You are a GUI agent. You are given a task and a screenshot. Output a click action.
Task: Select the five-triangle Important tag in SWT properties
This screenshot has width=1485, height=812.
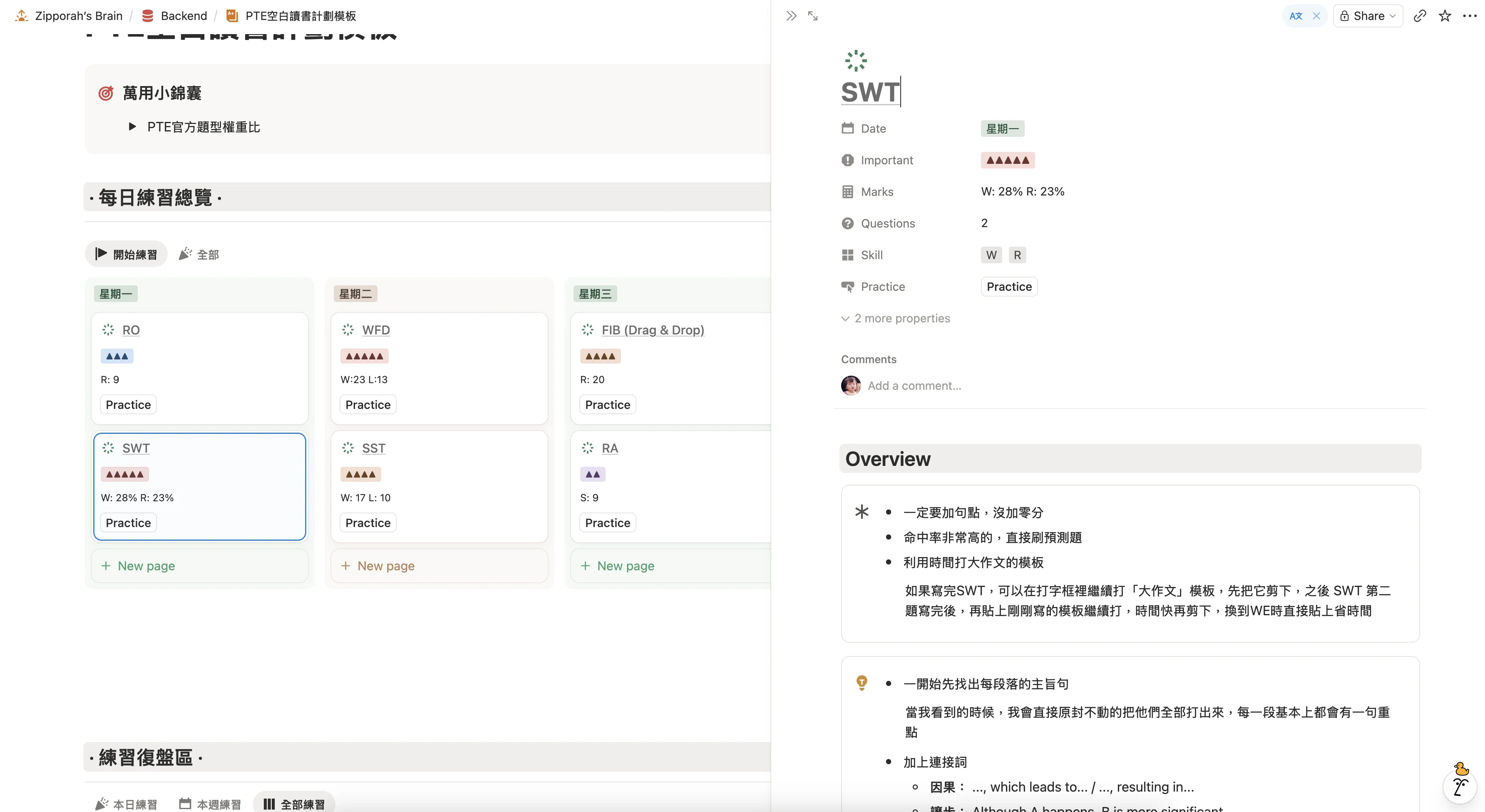1008,160
